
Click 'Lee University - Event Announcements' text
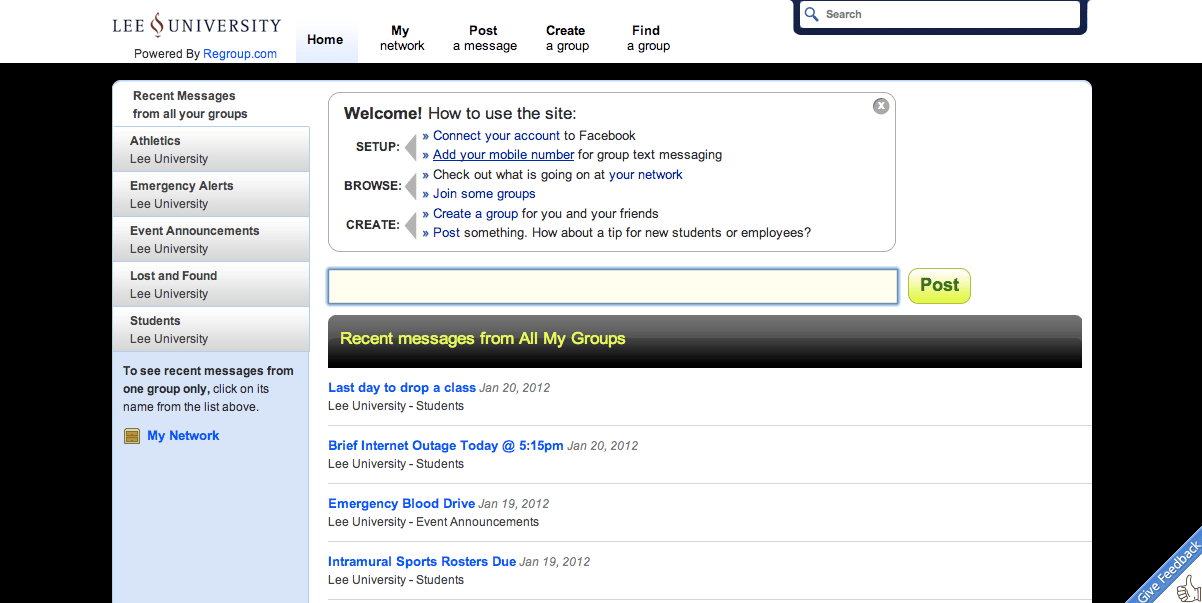click(x=433, y=522)
